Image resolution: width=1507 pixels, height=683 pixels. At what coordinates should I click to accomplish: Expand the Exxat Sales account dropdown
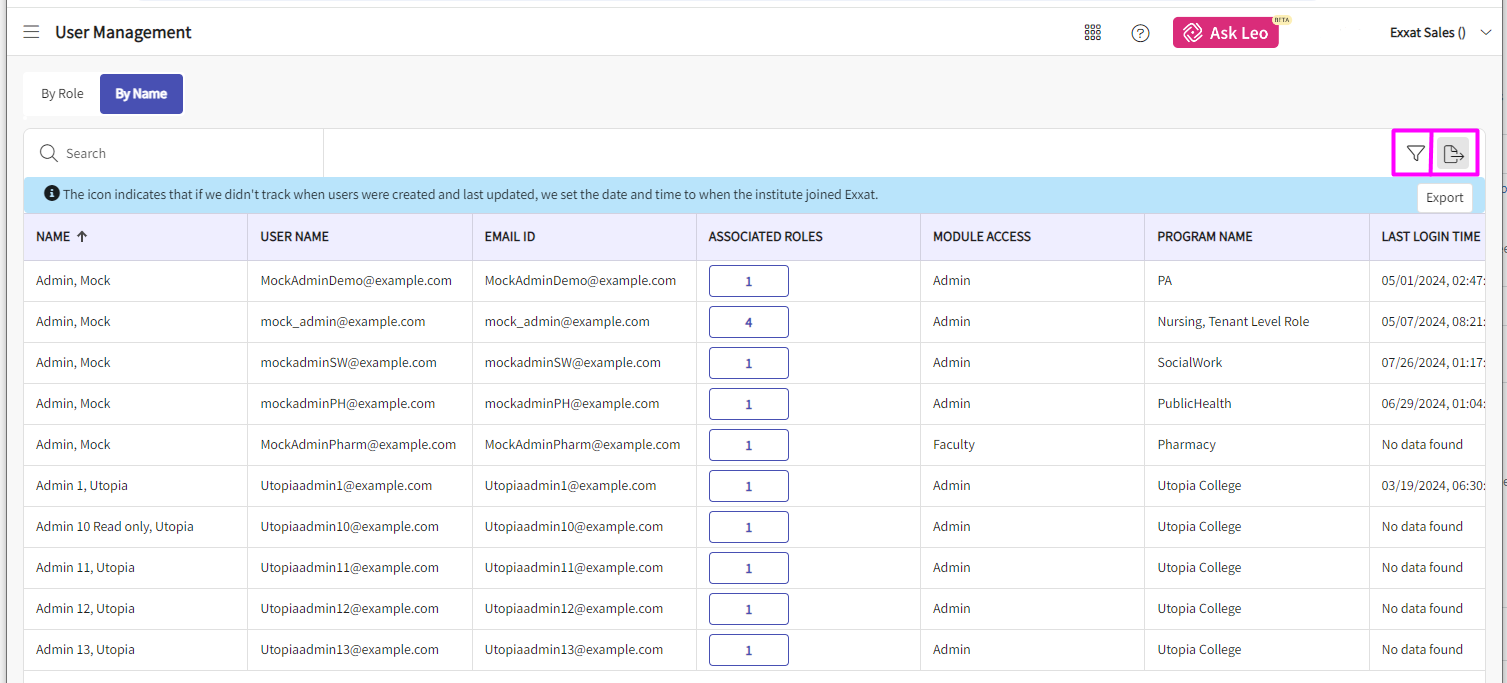click(1485, 33)
